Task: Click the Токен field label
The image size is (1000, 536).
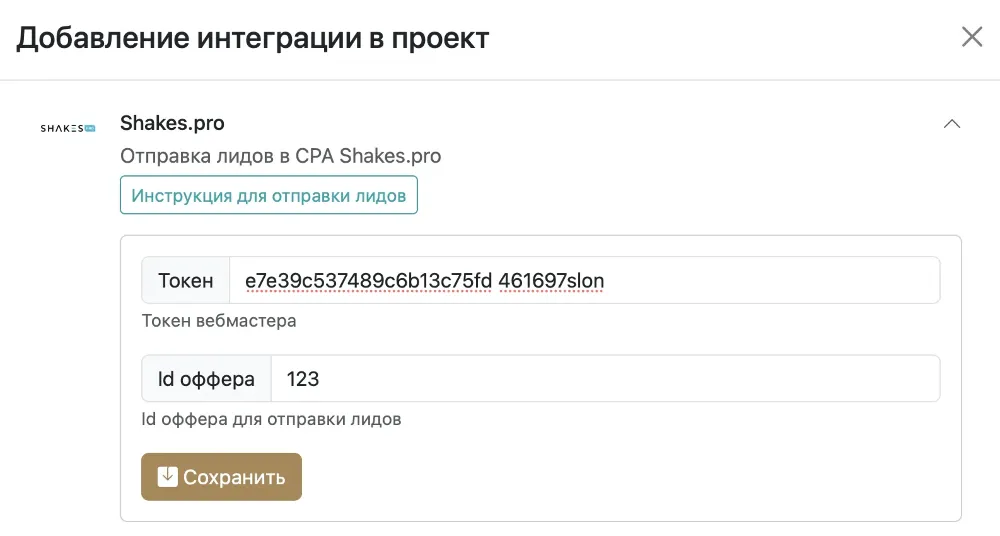Action: [x=186, y=280]
